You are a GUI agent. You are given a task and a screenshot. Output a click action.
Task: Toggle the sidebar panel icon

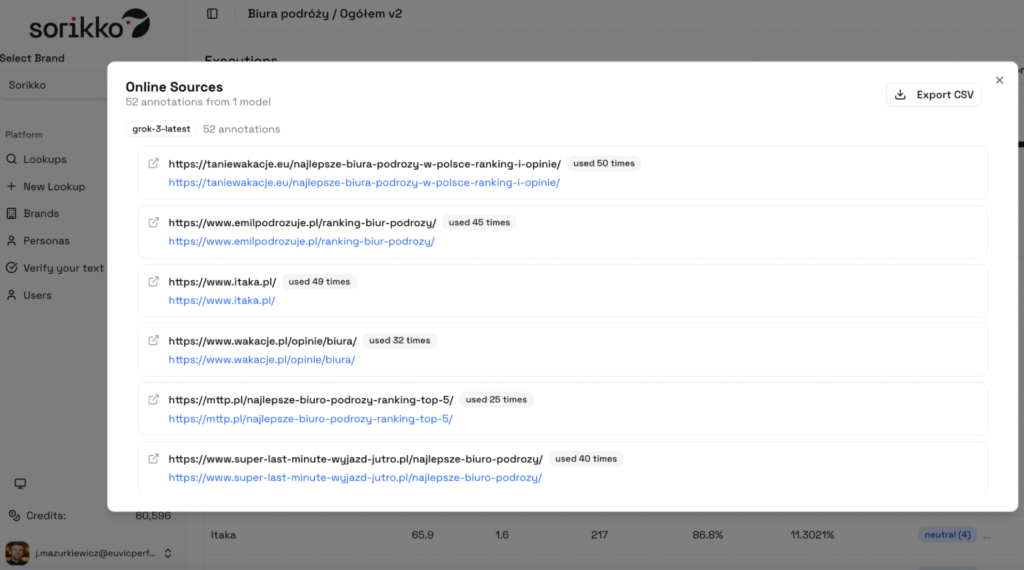point(212,14)
